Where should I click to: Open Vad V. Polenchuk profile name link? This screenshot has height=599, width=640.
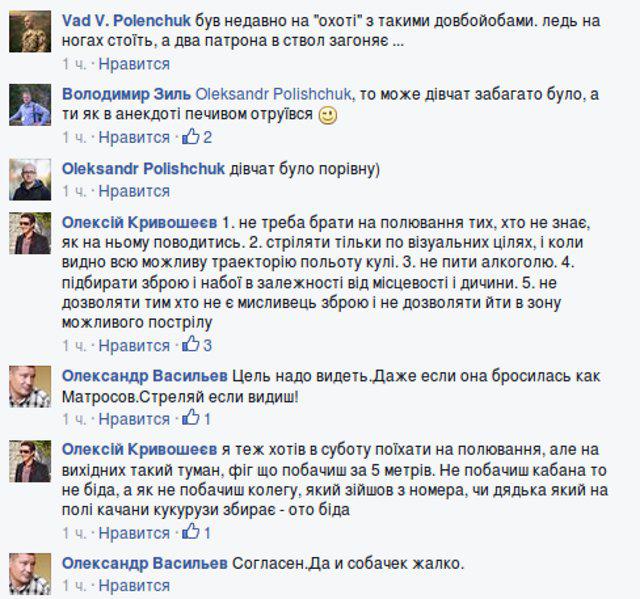pos(126,21)
